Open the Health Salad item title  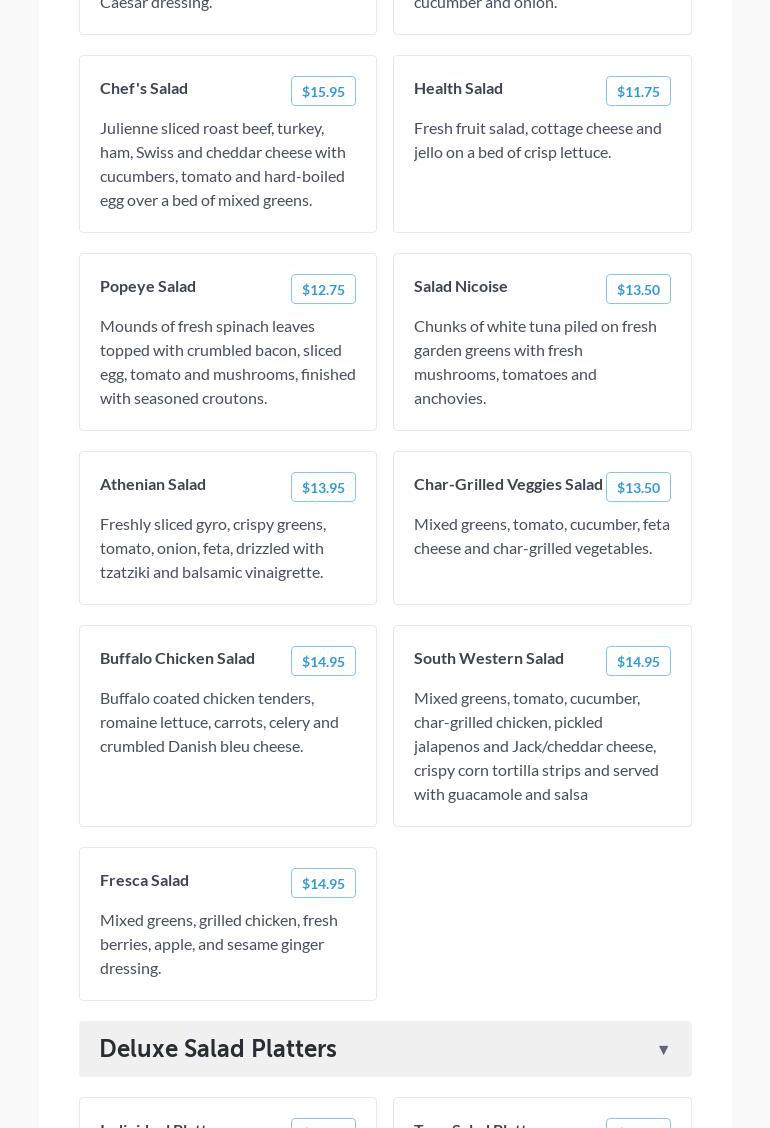[458, 88]
